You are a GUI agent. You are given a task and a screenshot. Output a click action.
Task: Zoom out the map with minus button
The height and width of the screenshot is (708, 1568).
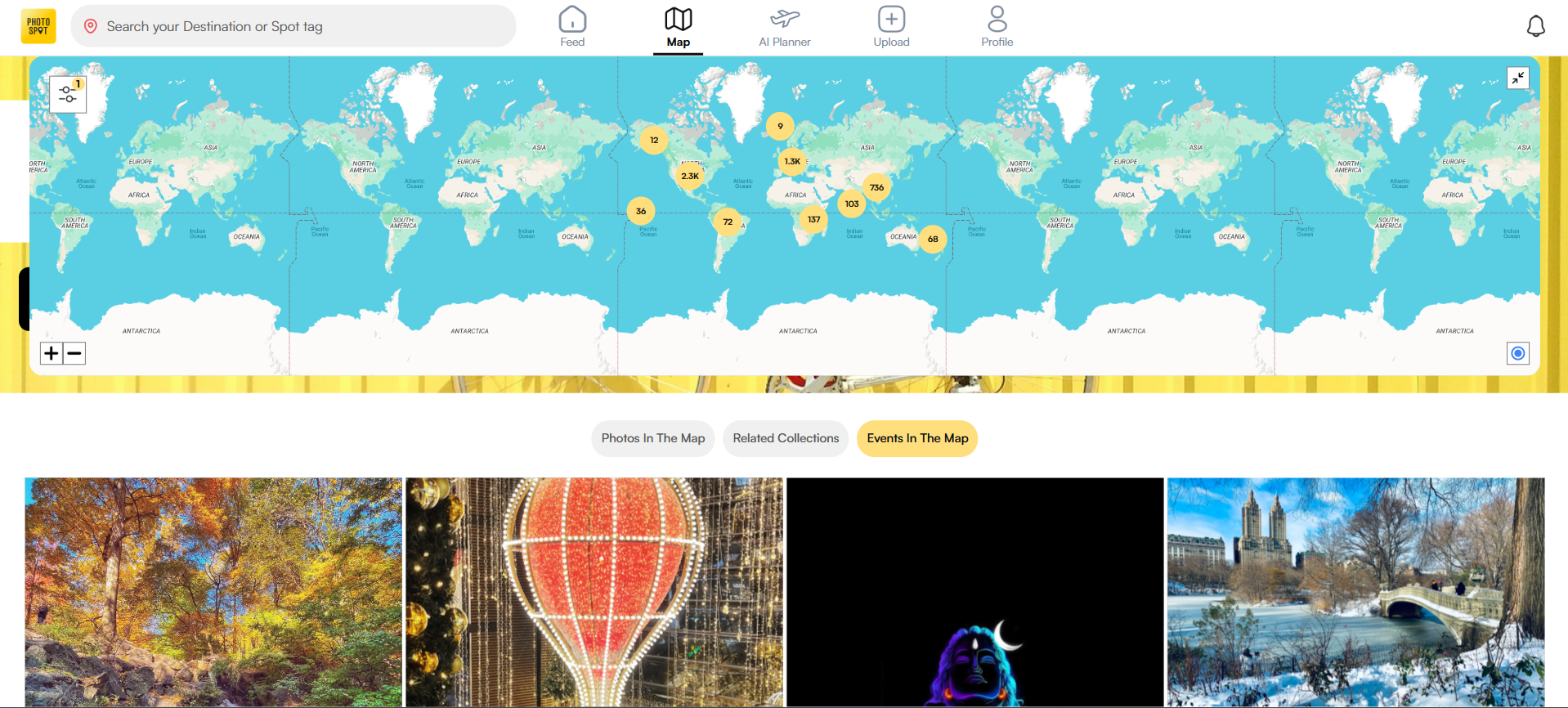tap(74, 353)
